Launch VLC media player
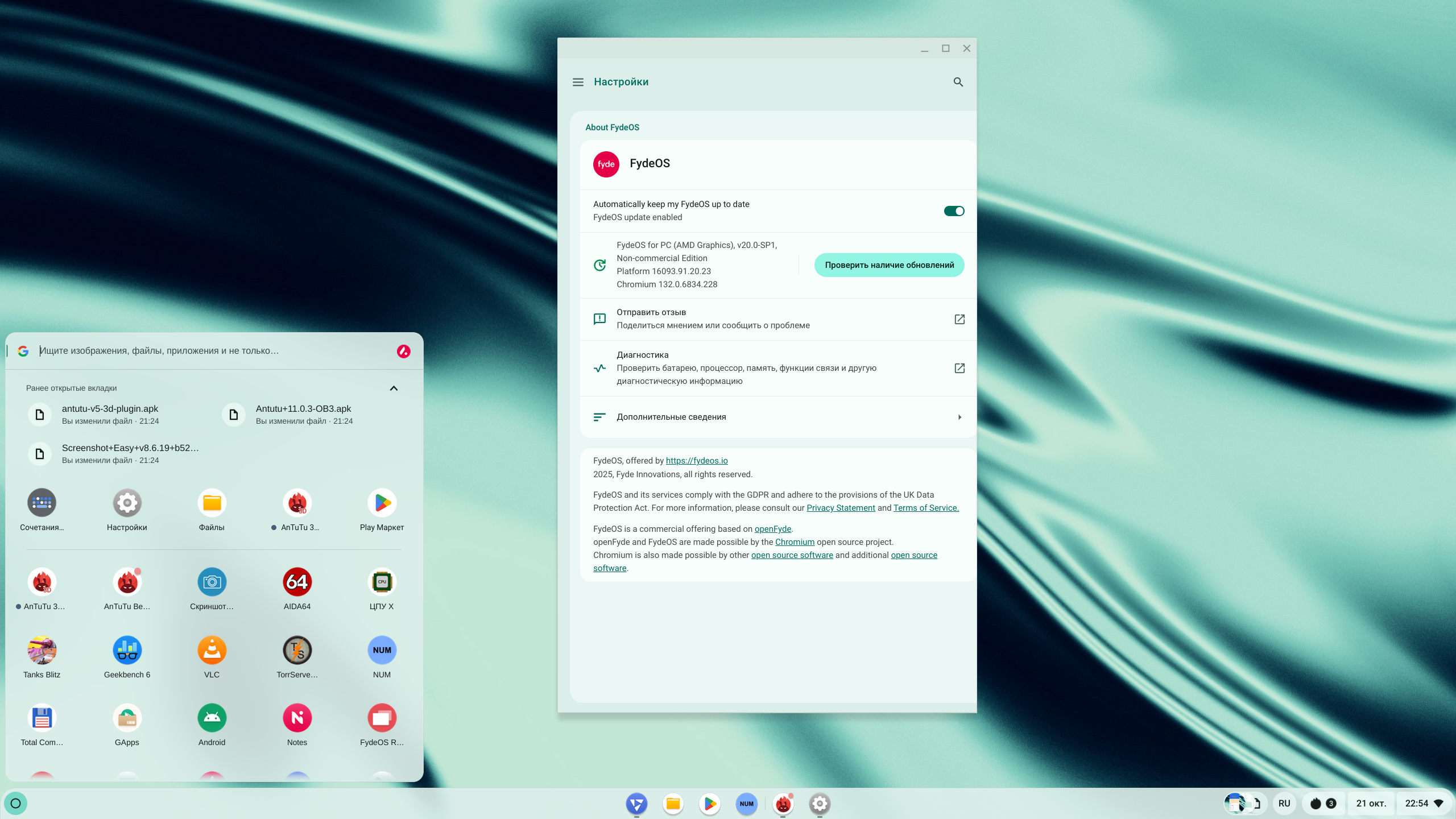Image resolution: width=1456 pixels, height=819 pixels. point(212,650)
